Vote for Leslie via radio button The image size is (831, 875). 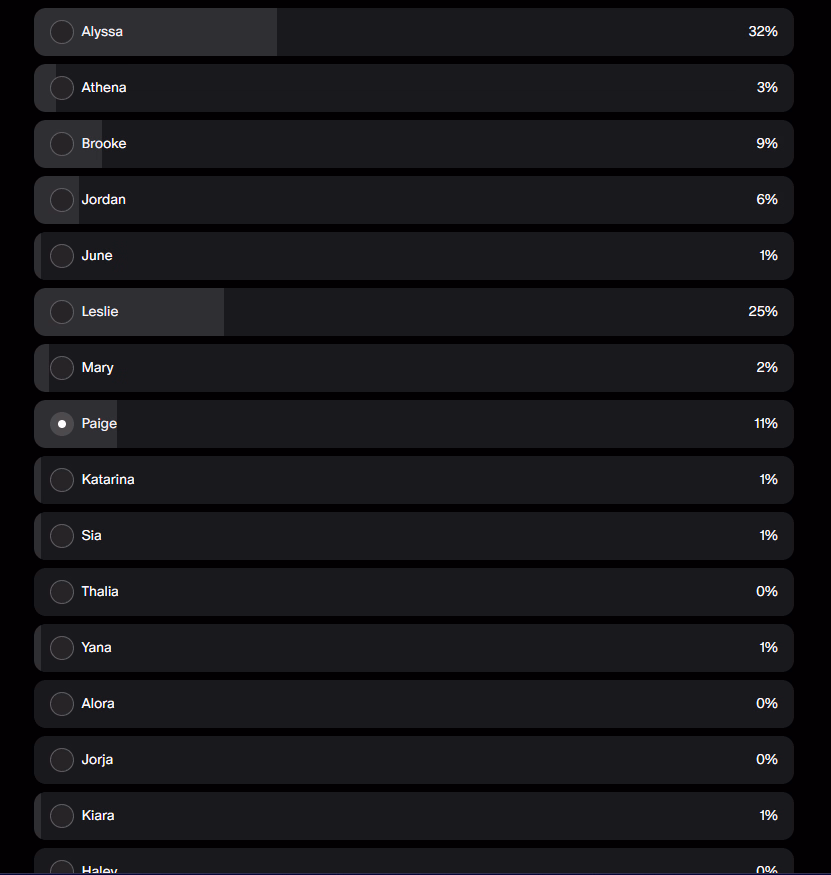62,312
